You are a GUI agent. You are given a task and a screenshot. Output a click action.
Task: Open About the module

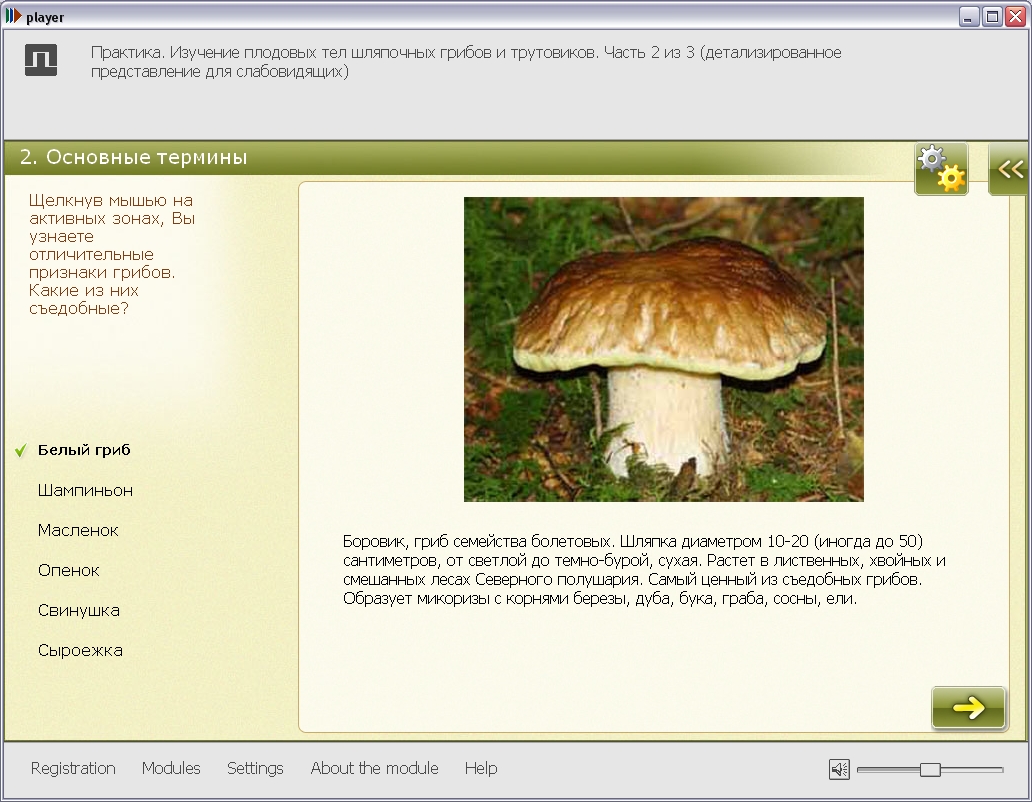point(374,768)
